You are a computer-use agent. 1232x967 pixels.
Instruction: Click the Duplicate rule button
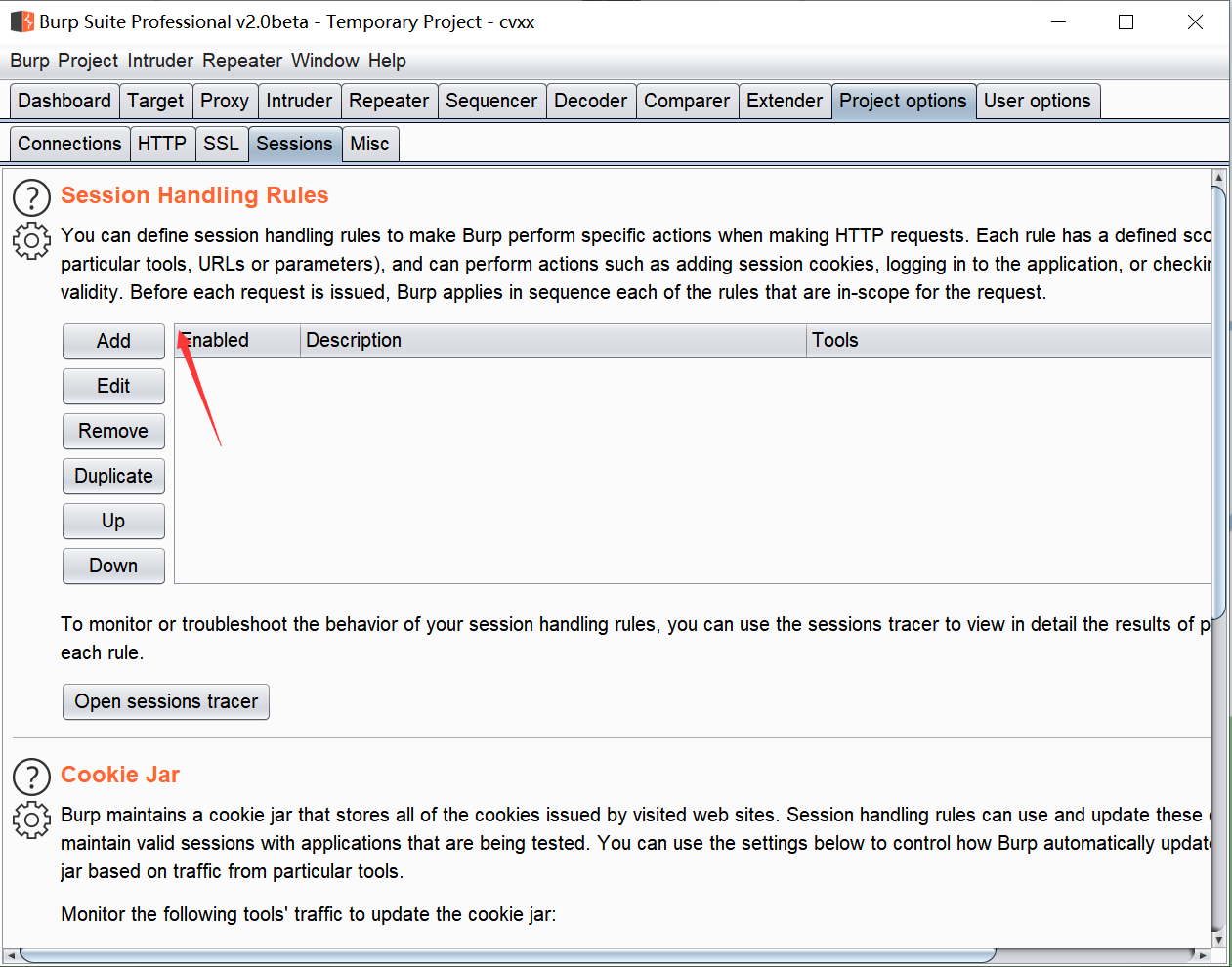pos(113,476)
